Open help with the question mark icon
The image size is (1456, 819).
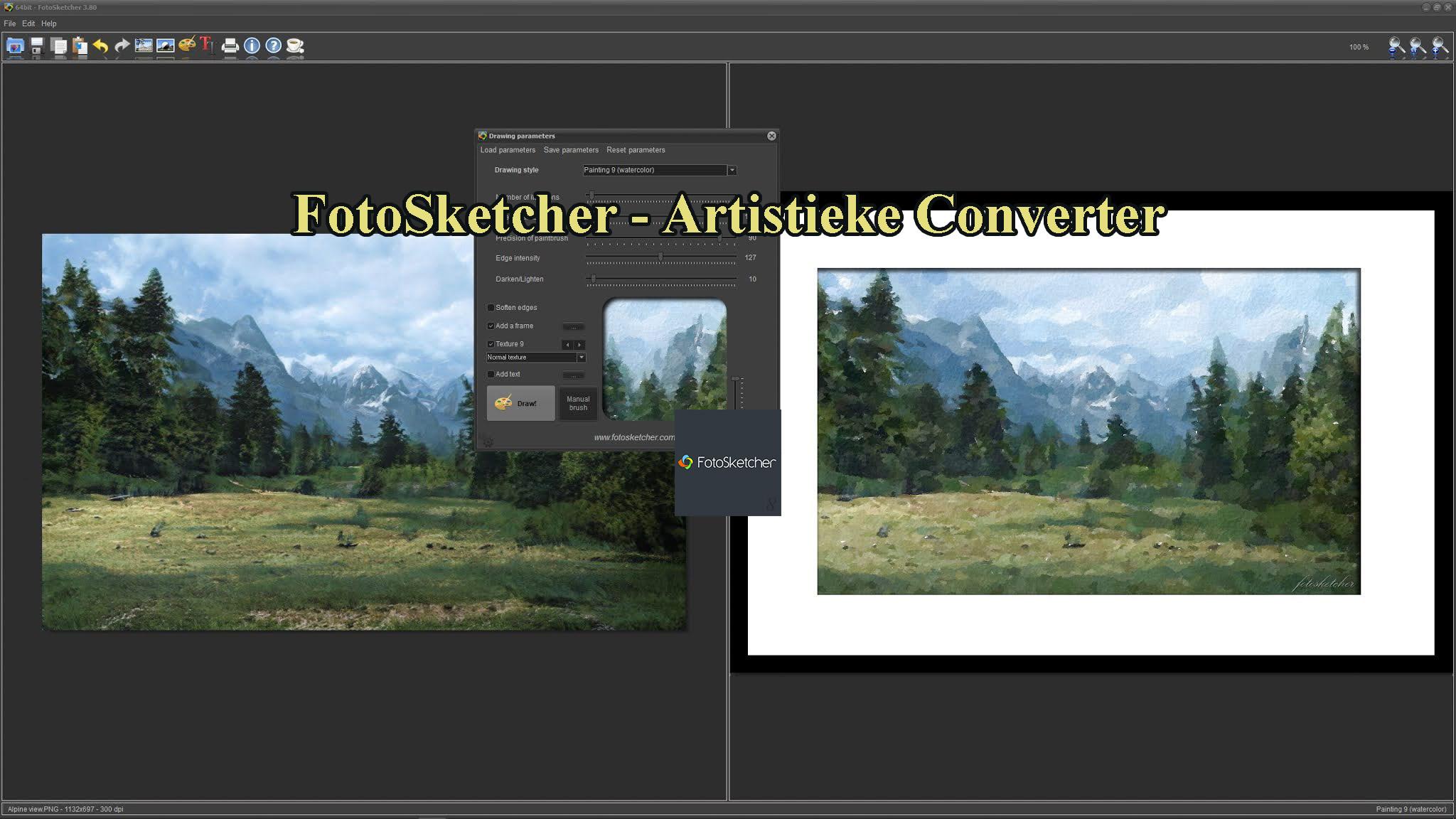click(x=273, y=46)
